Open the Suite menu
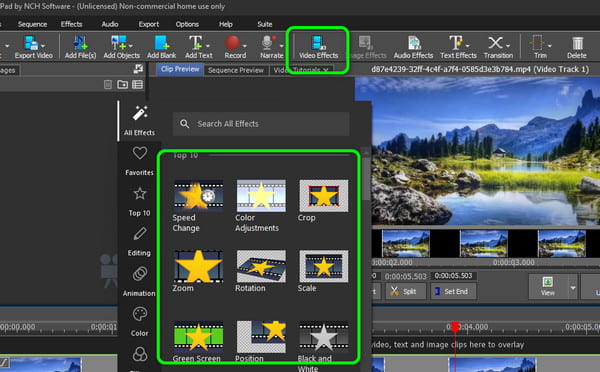600x372 pixels. pyautogui.click(x=264, y=24)
